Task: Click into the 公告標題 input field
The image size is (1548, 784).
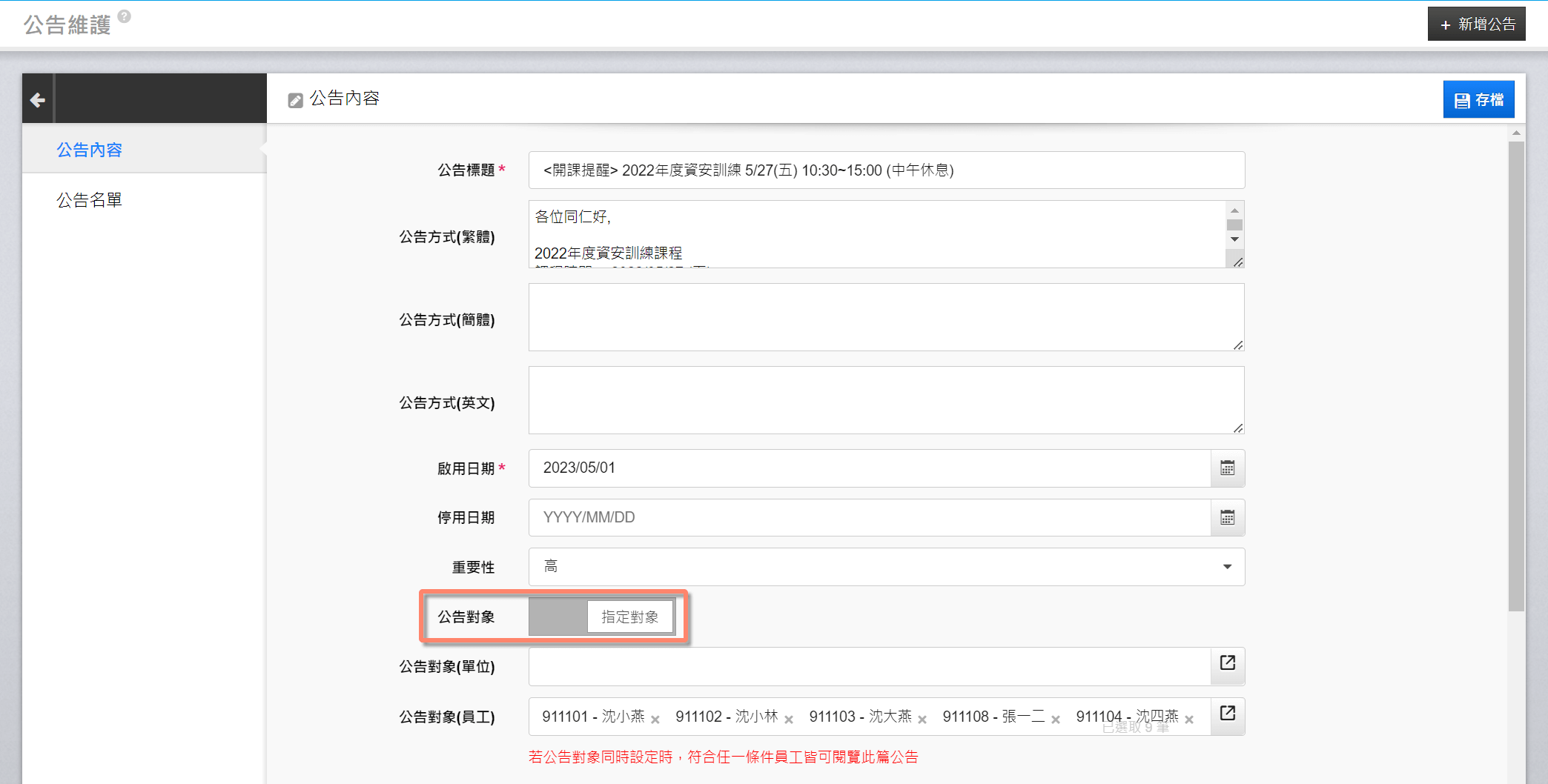Action: (x=886, y=170)
